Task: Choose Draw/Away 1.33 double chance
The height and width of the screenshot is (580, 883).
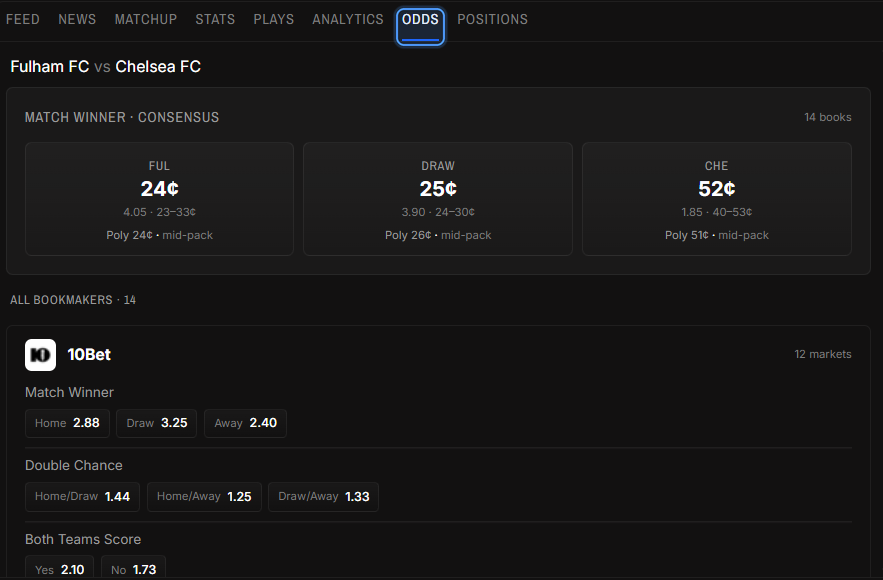Action: coord(324,497)
